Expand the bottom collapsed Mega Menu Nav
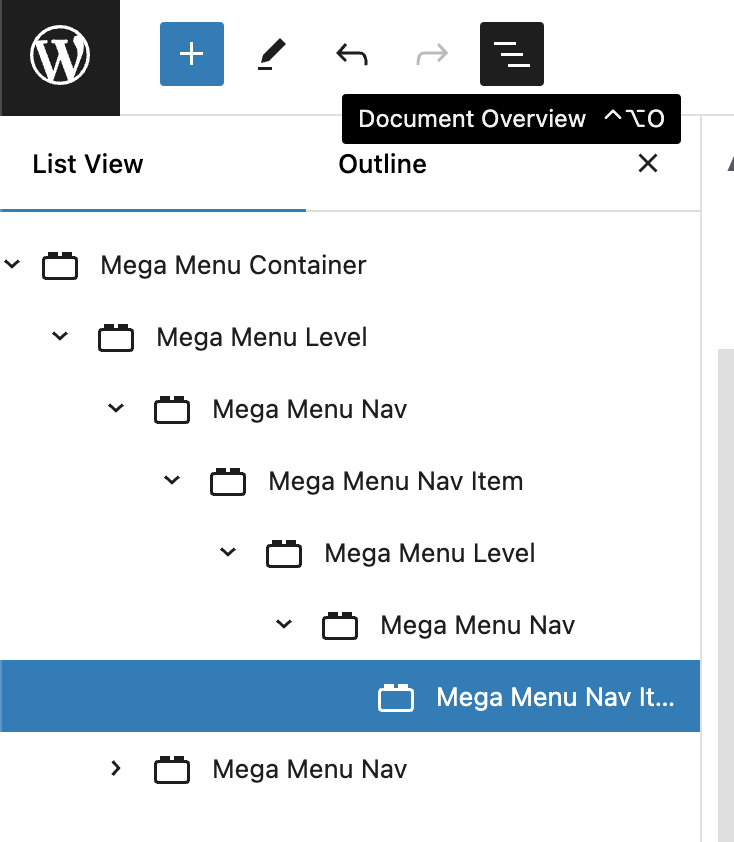Image resolution: width=734 pixels, height=842 pixels. tap(116, 769)
